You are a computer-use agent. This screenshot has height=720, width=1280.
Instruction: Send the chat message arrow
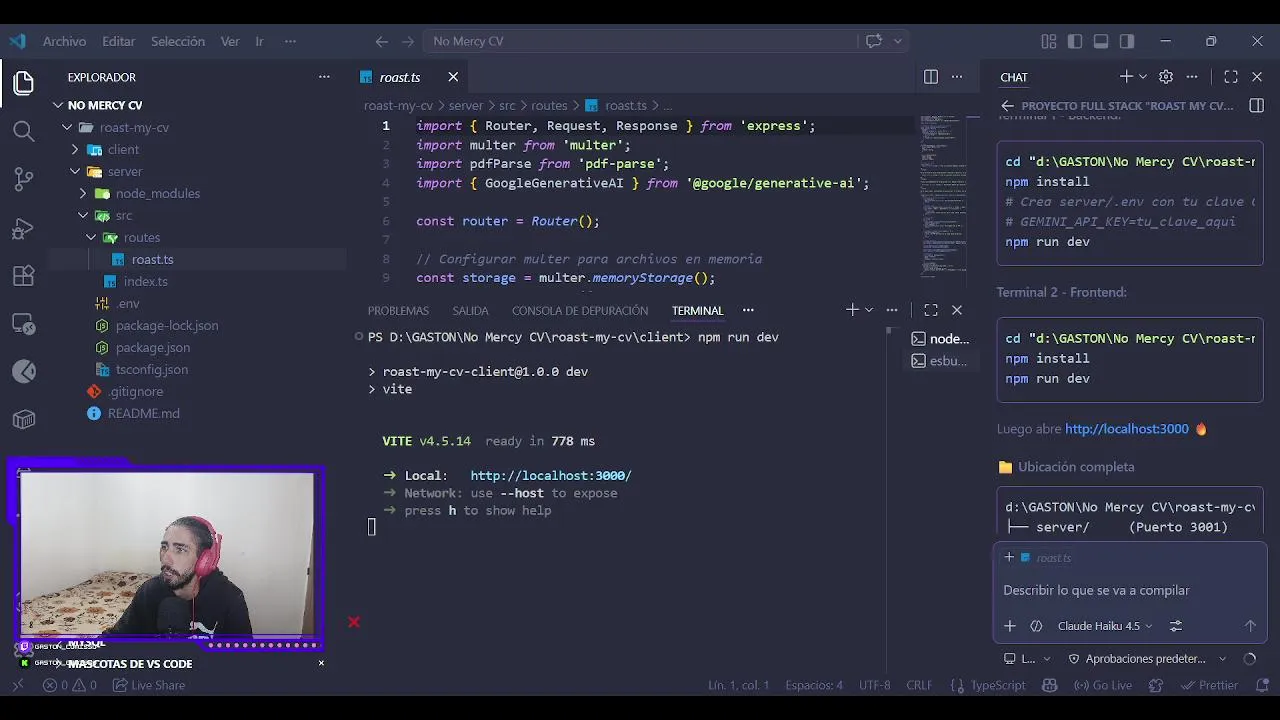pos(1250,626)
